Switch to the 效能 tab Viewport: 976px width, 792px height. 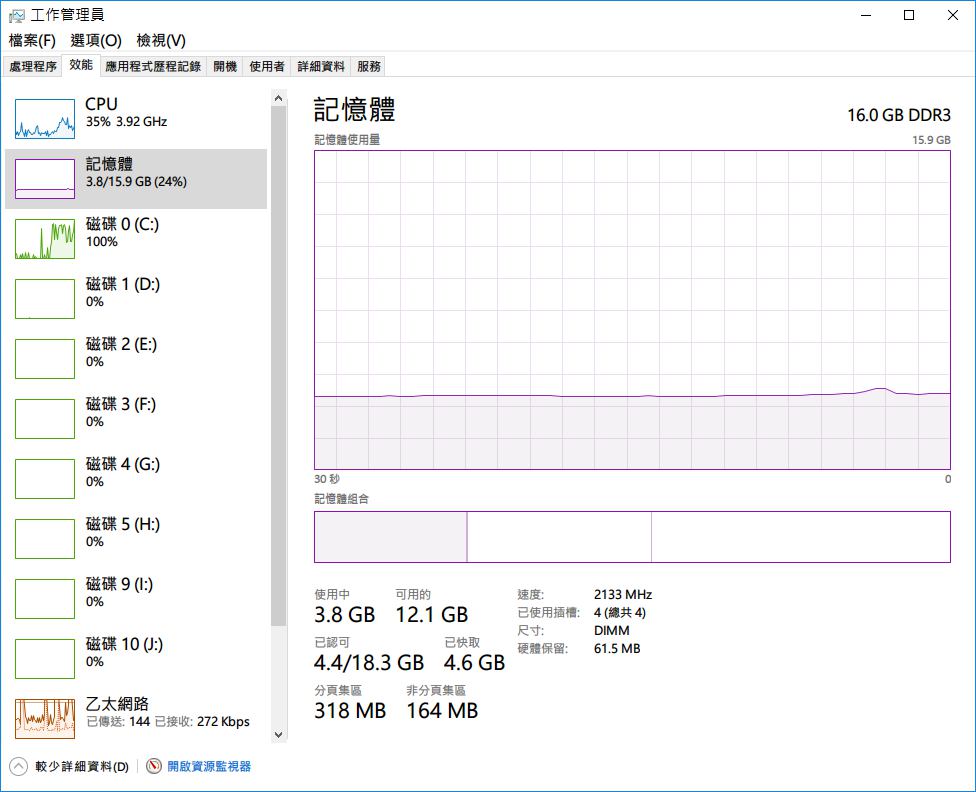point(81,65)
